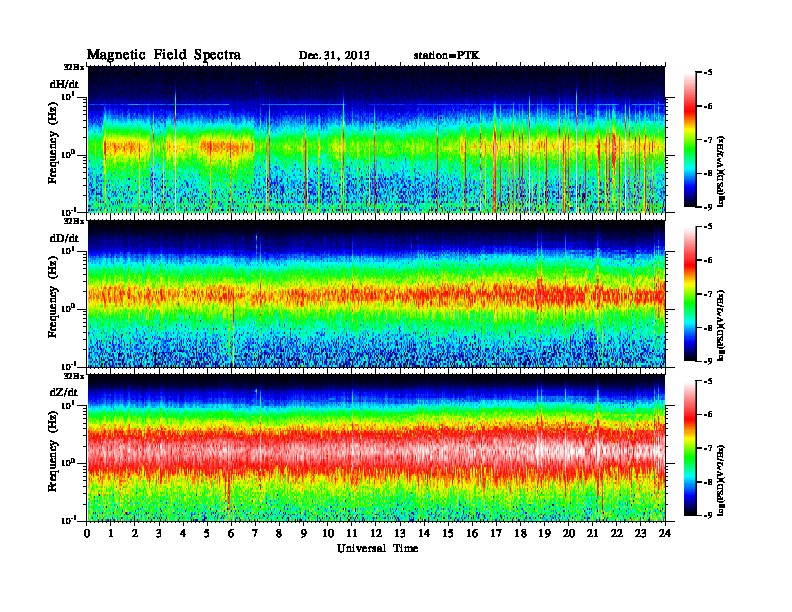This screenshot has height=612, width=792.
Task: Click the hour 20 tick label
Action: coord(569,533)
